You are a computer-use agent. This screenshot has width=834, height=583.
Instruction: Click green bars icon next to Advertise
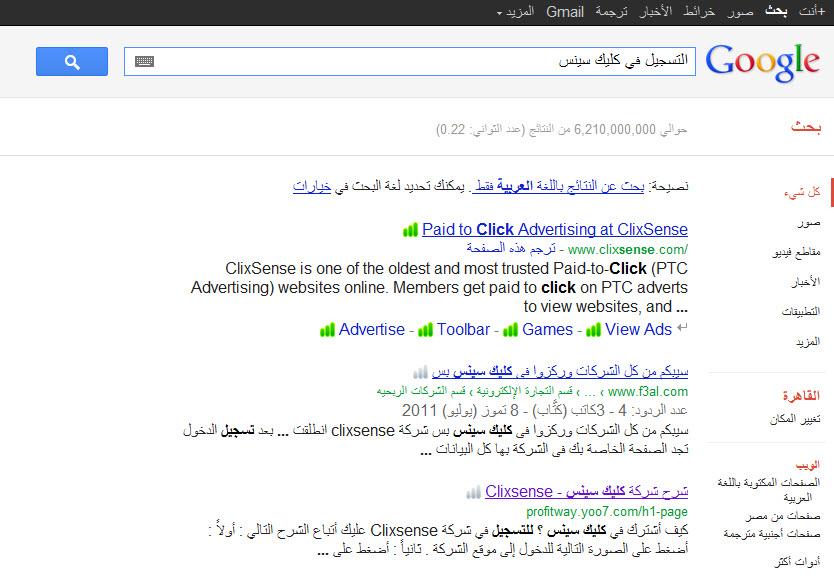[x=327, y=330]
